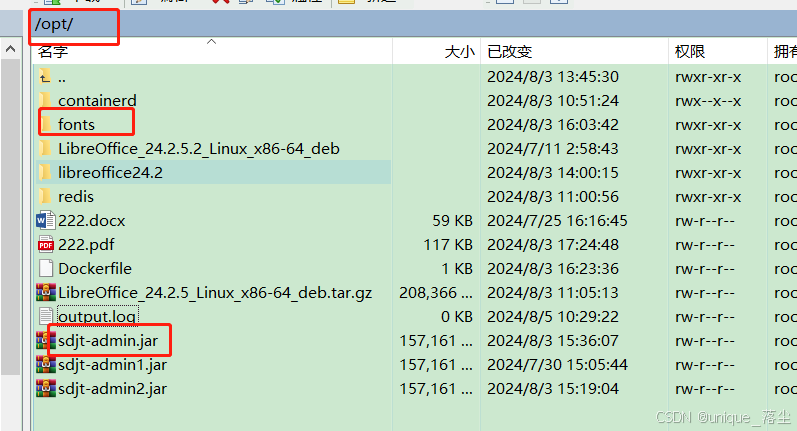Select the containerd folder icon
Image resolution: width=797 pixels, height=431 pixels.
[45, 100]
